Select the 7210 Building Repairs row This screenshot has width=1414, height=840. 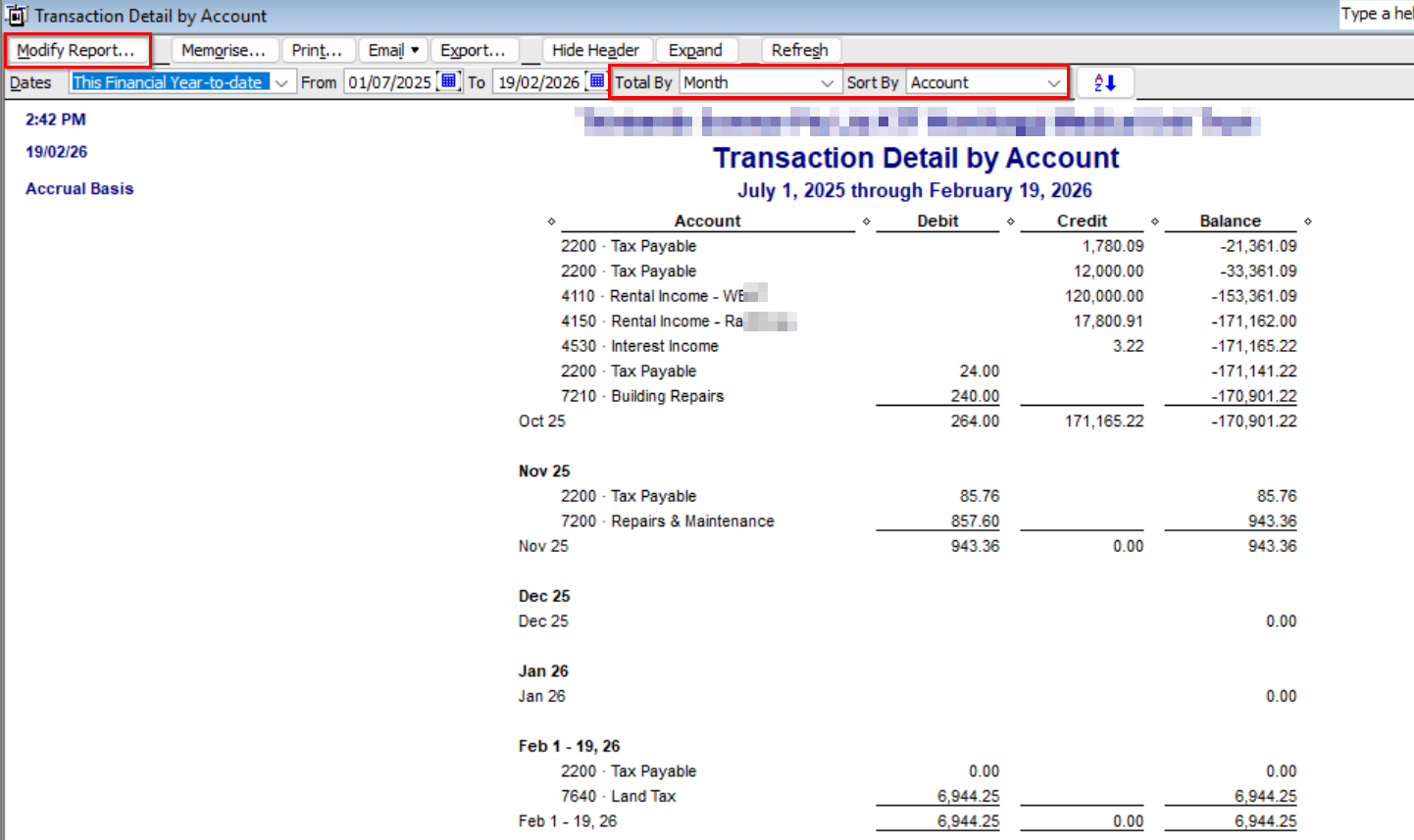pos(929,396)
